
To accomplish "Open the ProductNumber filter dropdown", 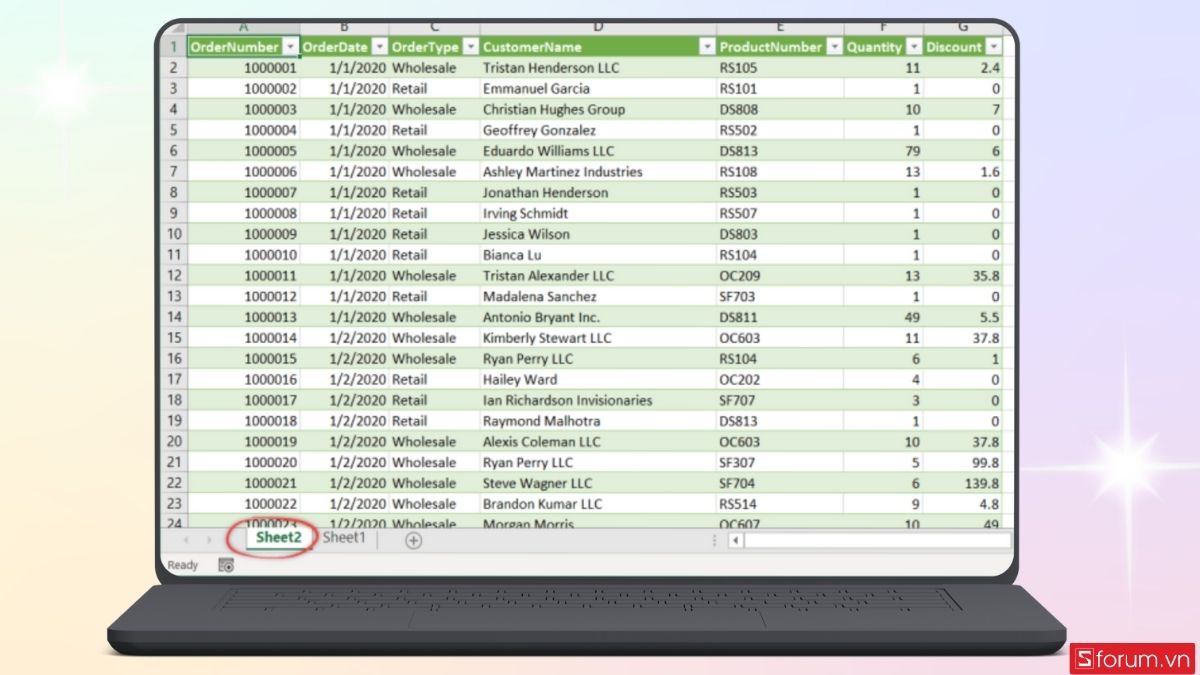I will tap(833, 47).
